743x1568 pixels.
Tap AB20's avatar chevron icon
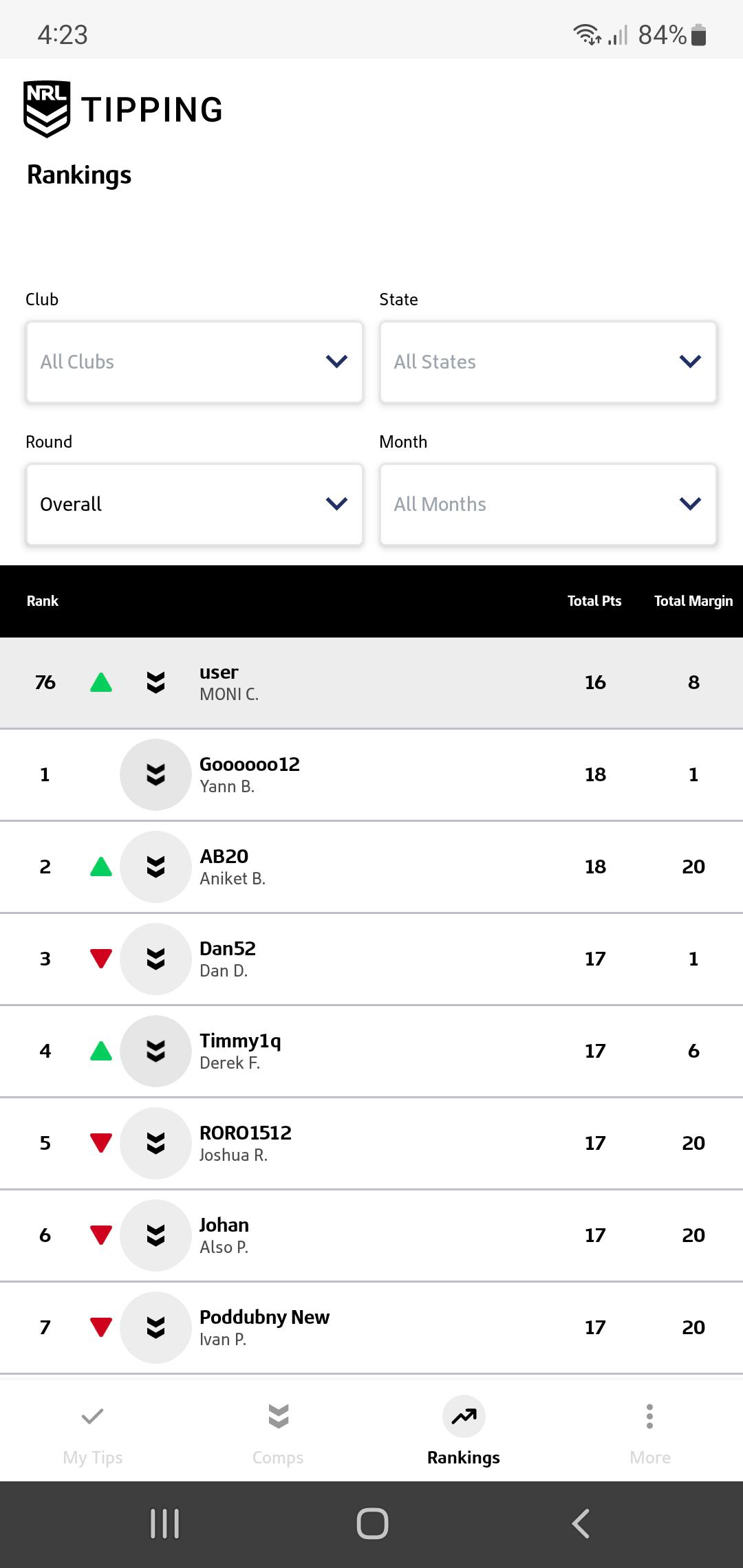point(155,867)
